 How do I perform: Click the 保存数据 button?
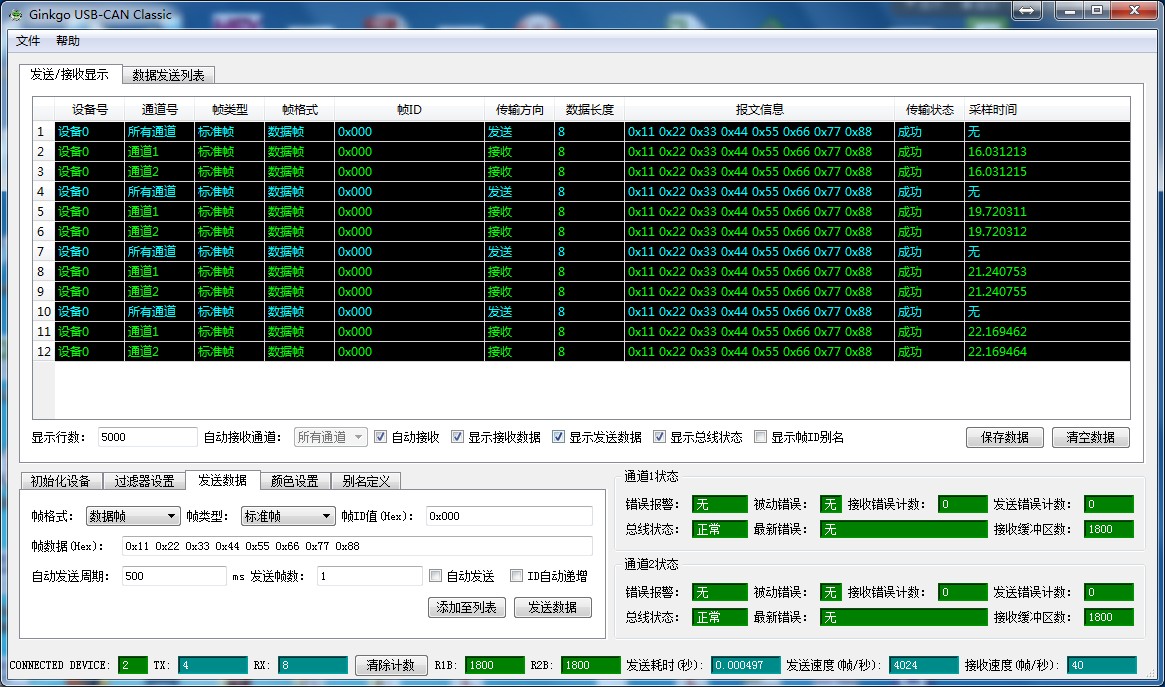[x=1004, y=436]
